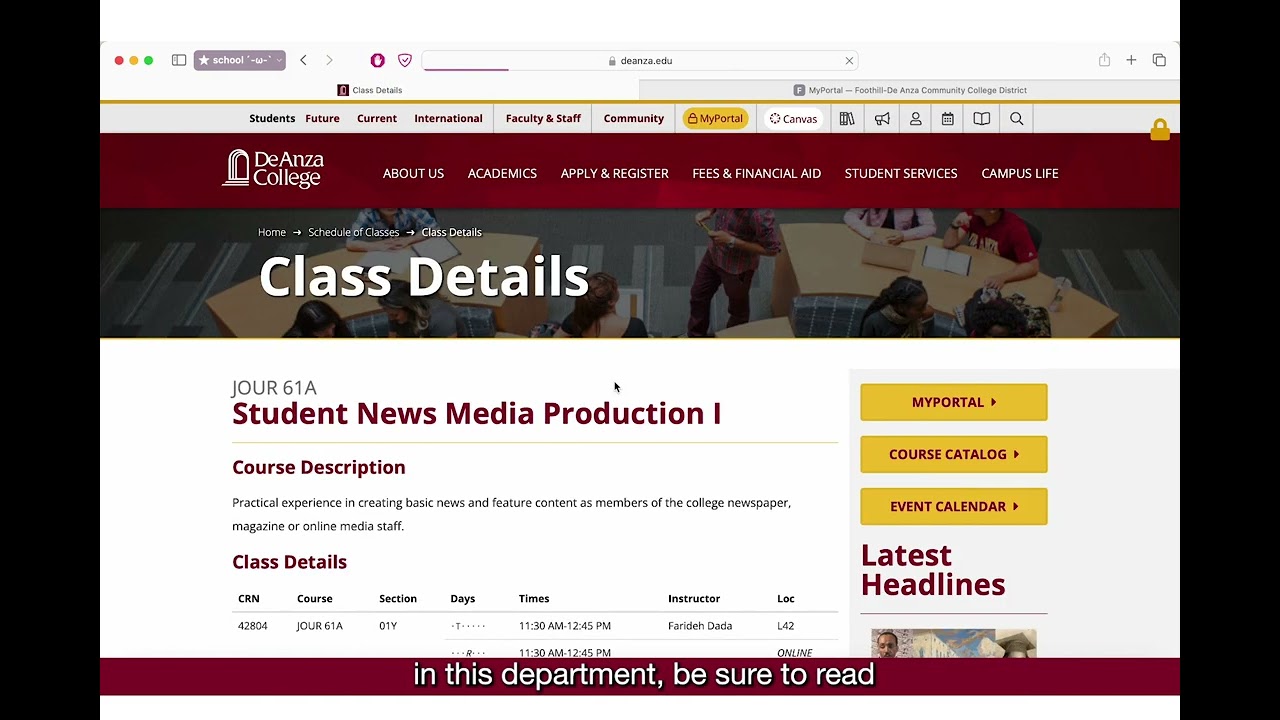Click the Schedule of Classes breadcrumb

353,232
